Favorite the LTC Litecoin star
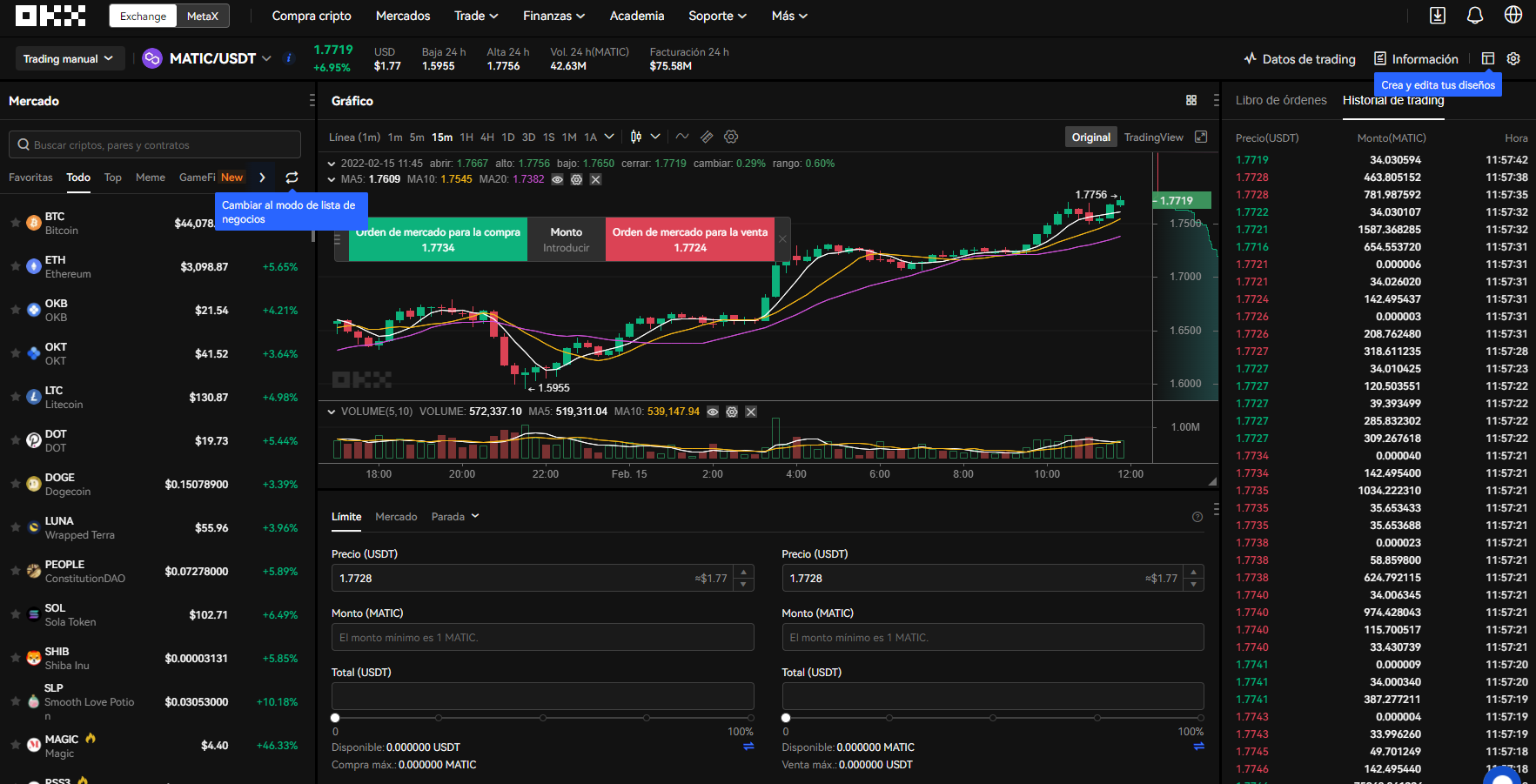 (16, 397)
